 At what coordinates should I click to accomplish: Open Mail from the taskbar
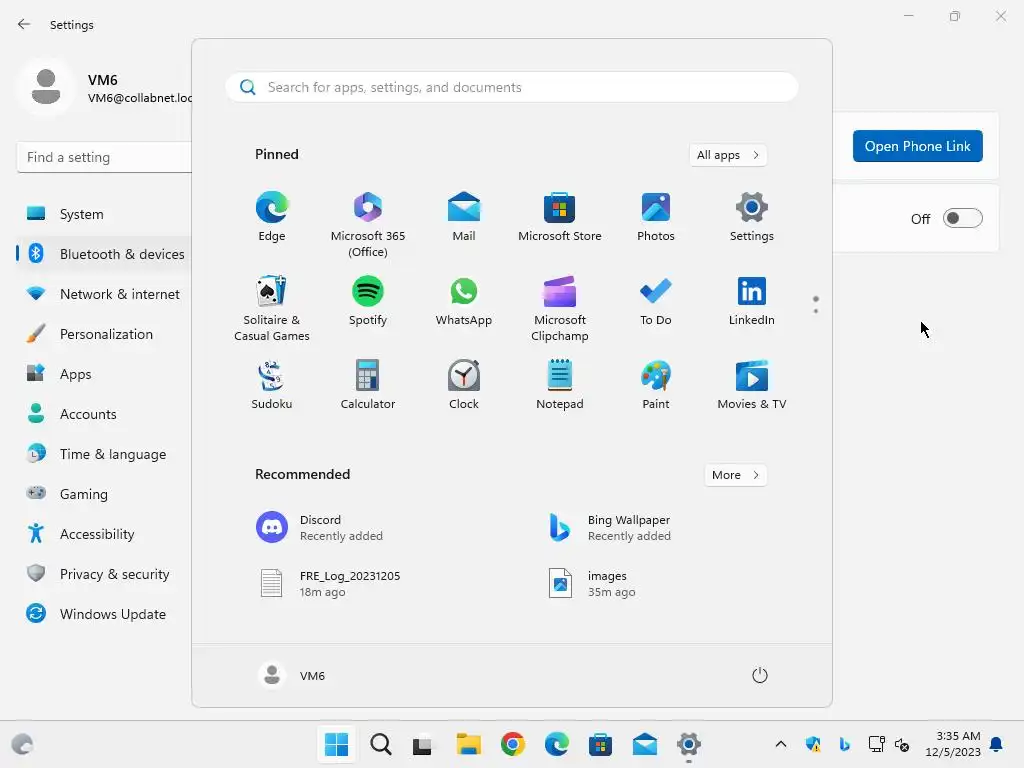click(645, 744)
